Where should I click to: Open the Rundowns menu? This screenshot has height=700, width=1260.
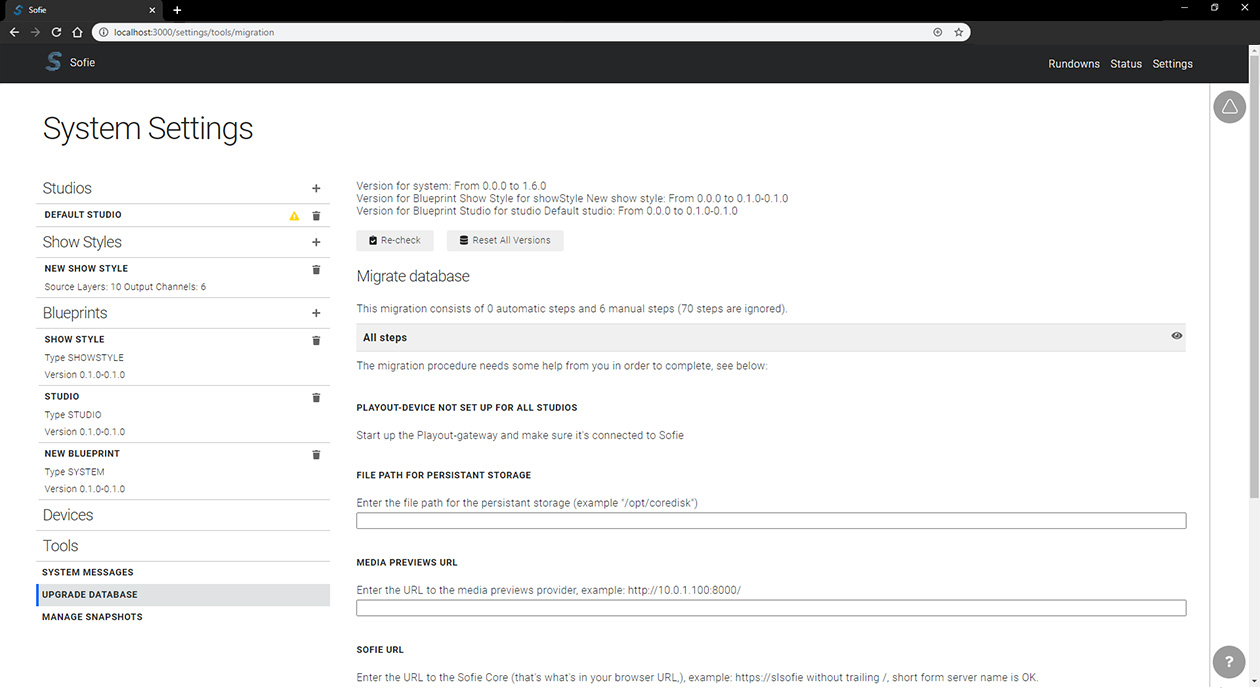pyautogui.click(x=1074, y=64)
